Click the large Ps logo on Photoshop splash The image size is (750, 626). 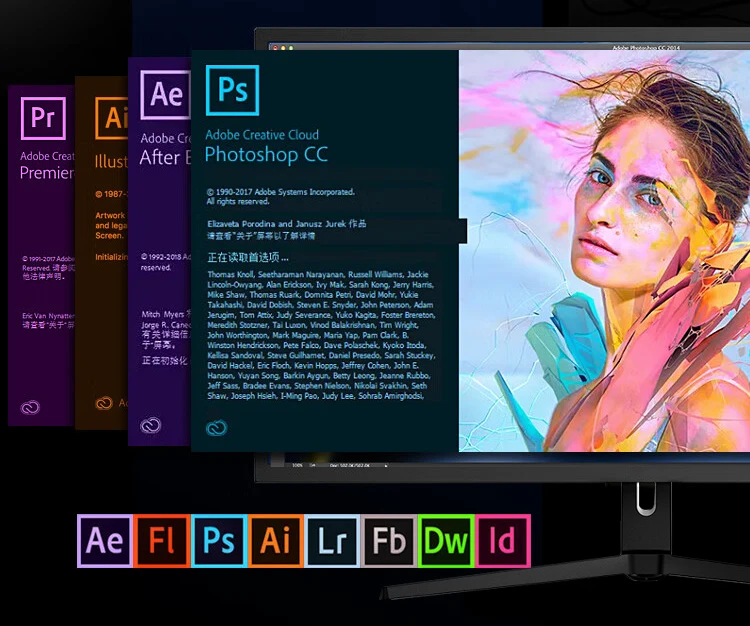pos(232,90)
